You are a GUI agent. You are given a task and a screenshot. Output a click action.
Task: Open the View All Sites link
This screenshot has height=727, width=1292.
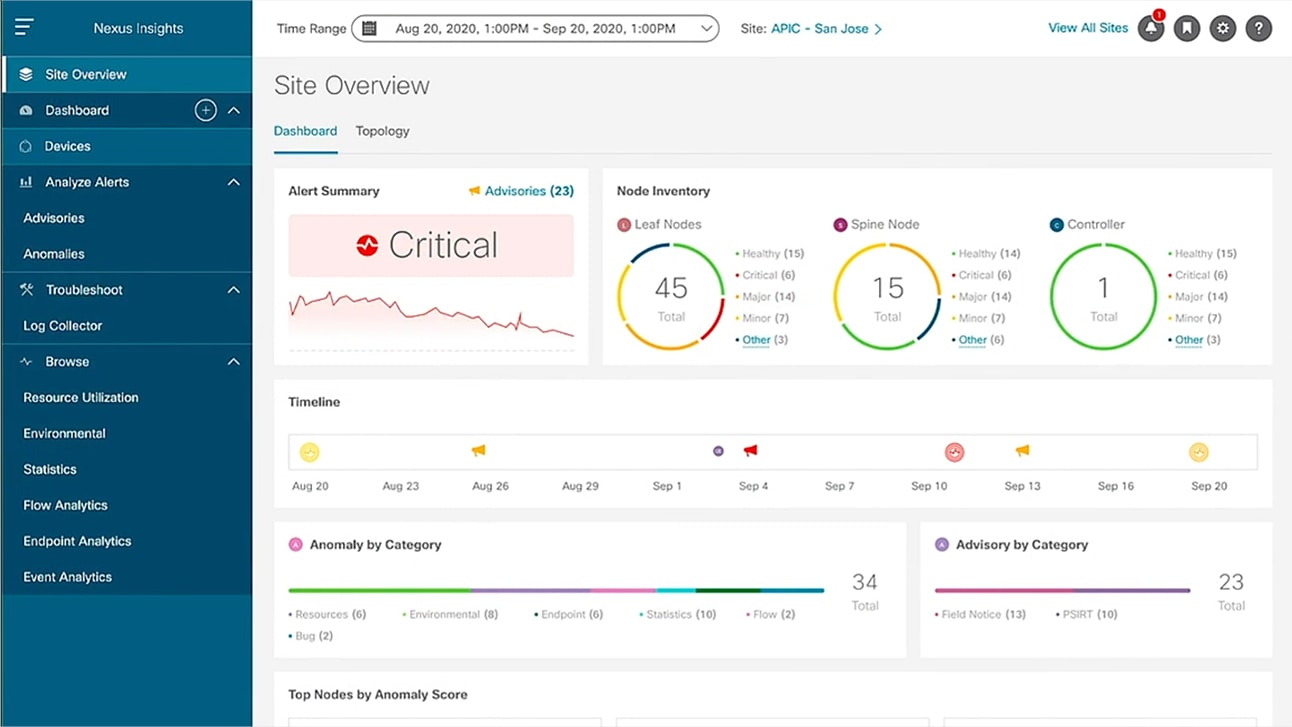(1087, 27)
